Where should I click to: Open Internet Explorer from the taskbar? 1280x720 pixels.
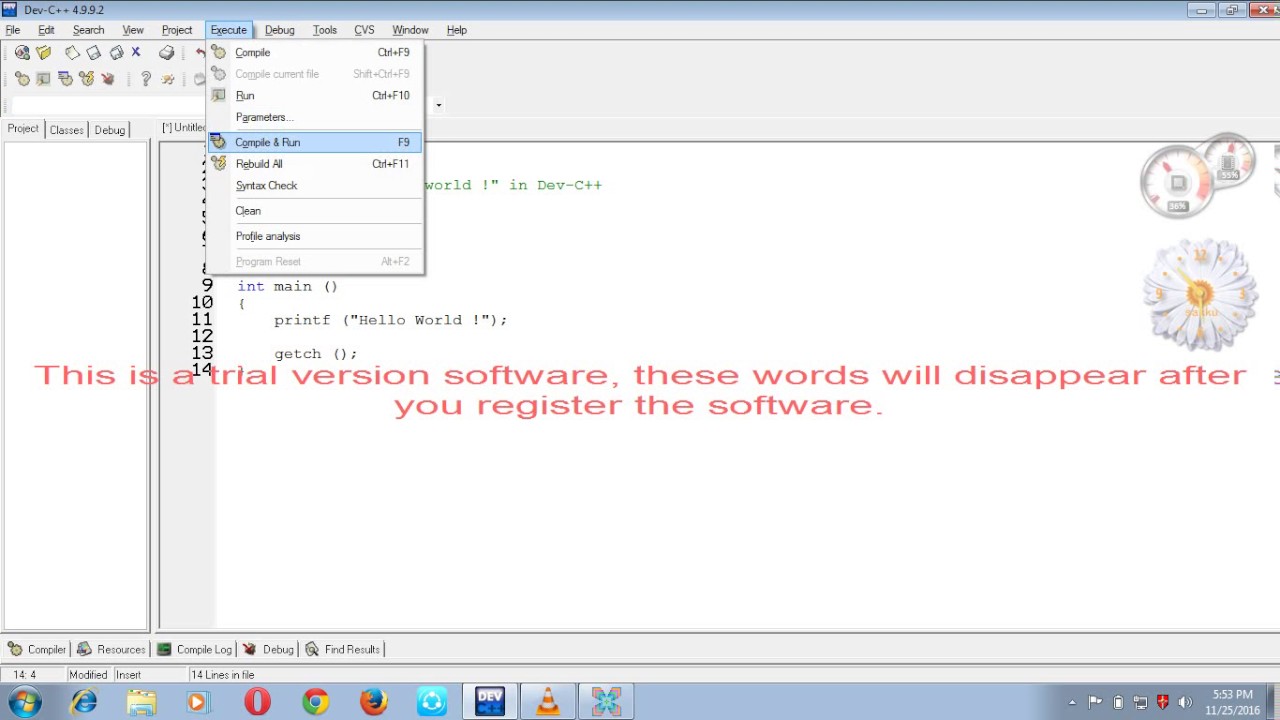(84, 702)
